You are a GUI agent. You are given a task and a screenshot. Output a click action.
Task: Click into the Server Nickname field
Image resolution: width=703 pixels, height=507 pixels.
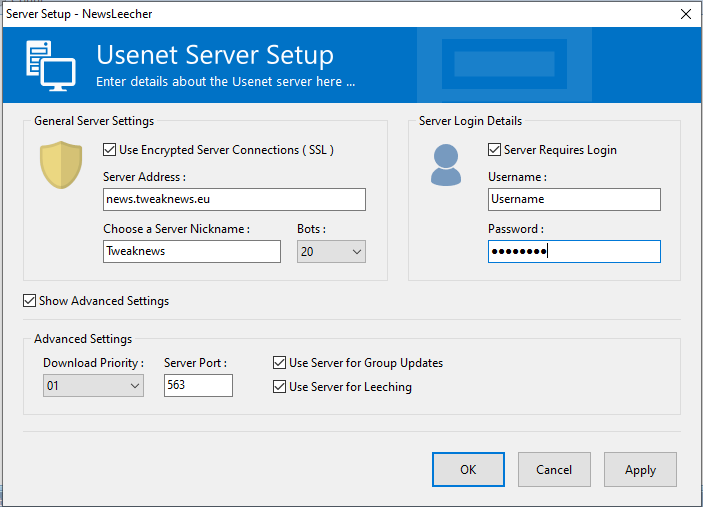pos(192,251)
